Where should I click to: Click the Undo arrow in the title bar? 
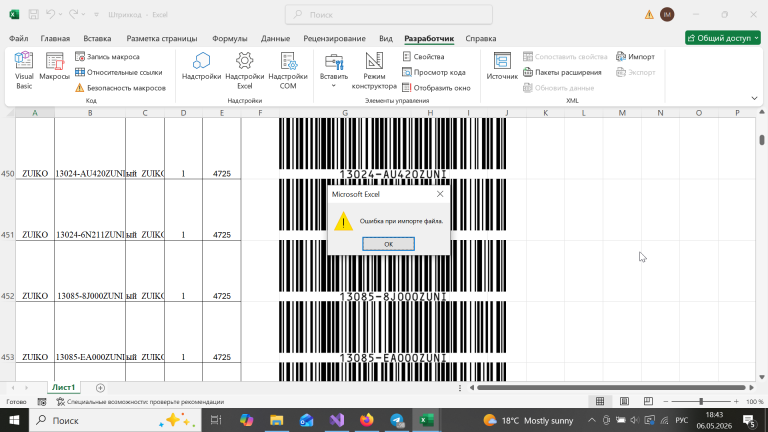click(x=50, y=15)
